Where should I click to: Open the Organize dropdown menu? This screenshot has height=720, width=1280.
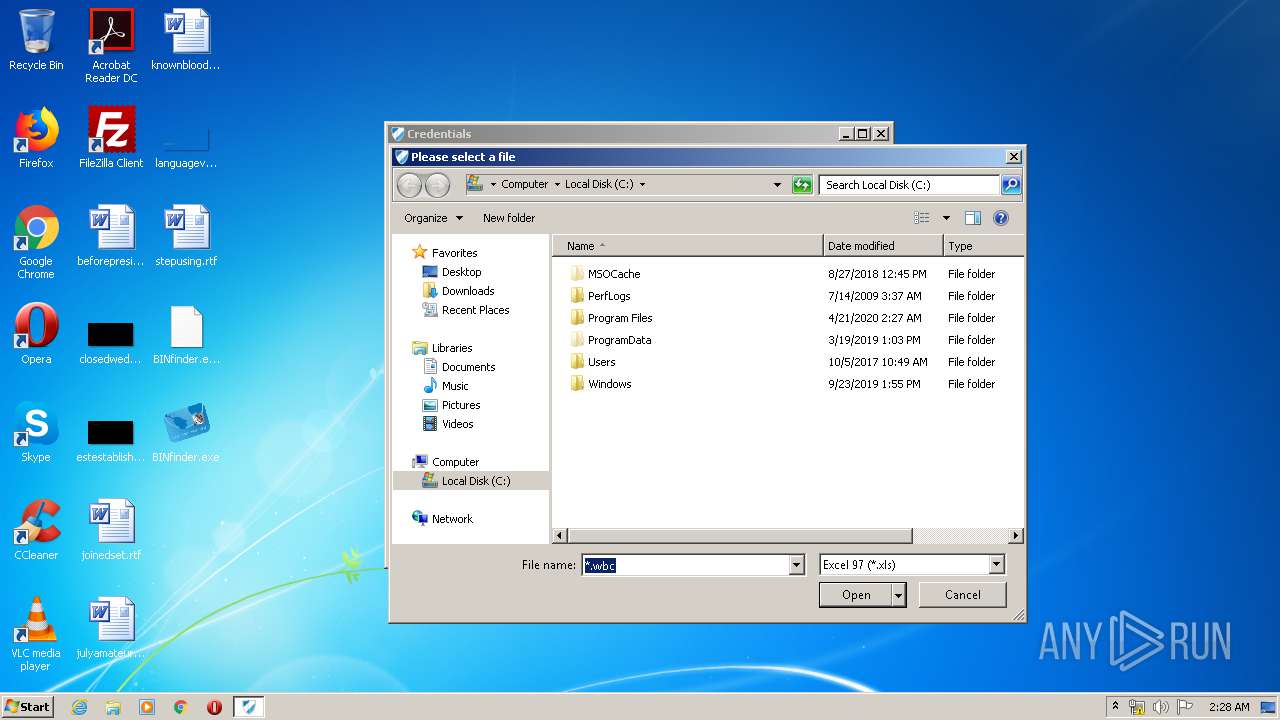tap(433, 218)
